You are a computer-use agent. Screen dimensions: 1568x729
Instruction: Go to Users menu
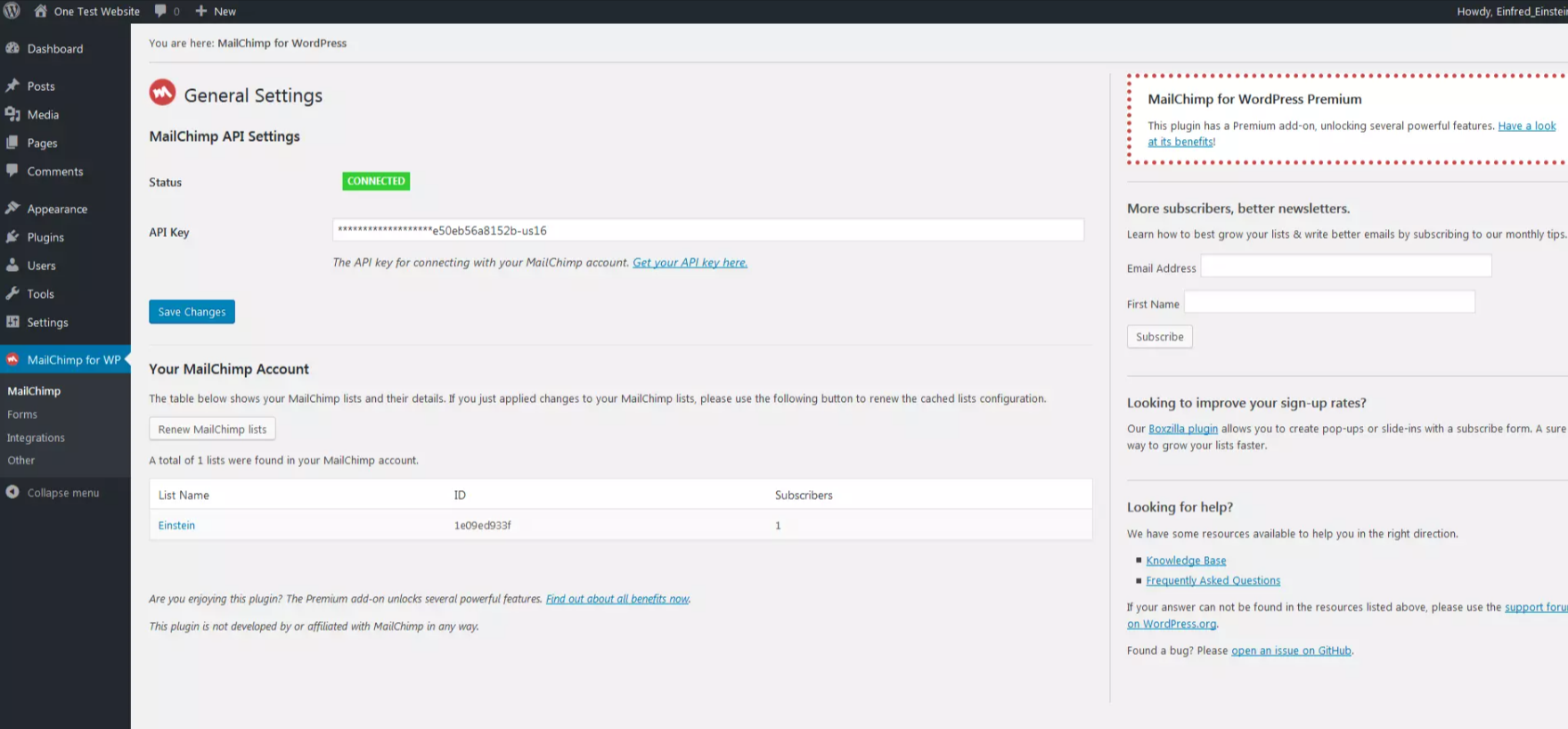(41, 266)
